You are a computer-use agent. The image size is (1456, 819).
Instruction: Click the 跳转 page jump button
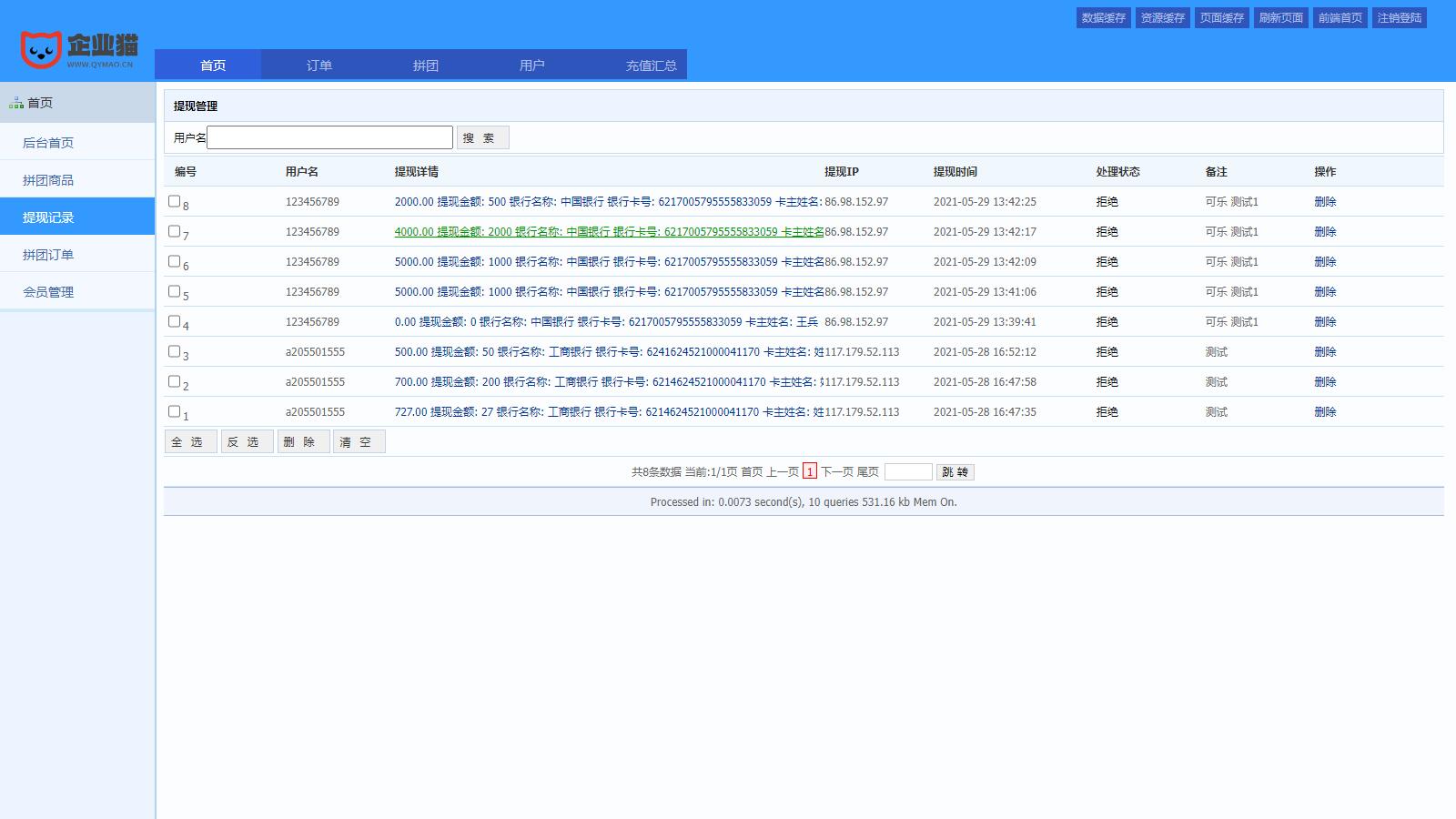pyautogui.click(x=955, y=472)
